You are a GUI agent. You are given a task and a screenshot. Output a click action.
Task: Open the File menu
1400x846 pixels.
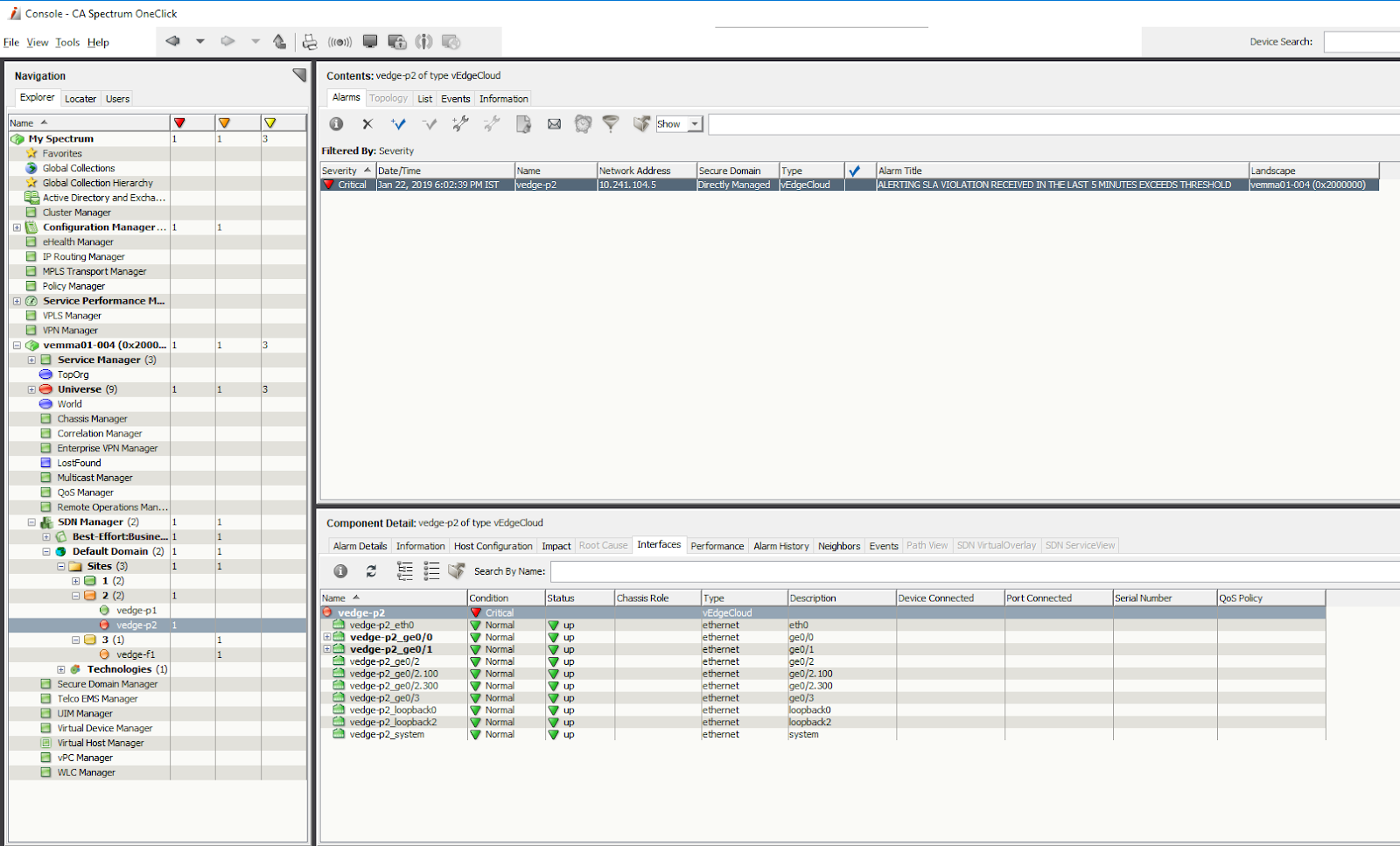pos(11,42)
